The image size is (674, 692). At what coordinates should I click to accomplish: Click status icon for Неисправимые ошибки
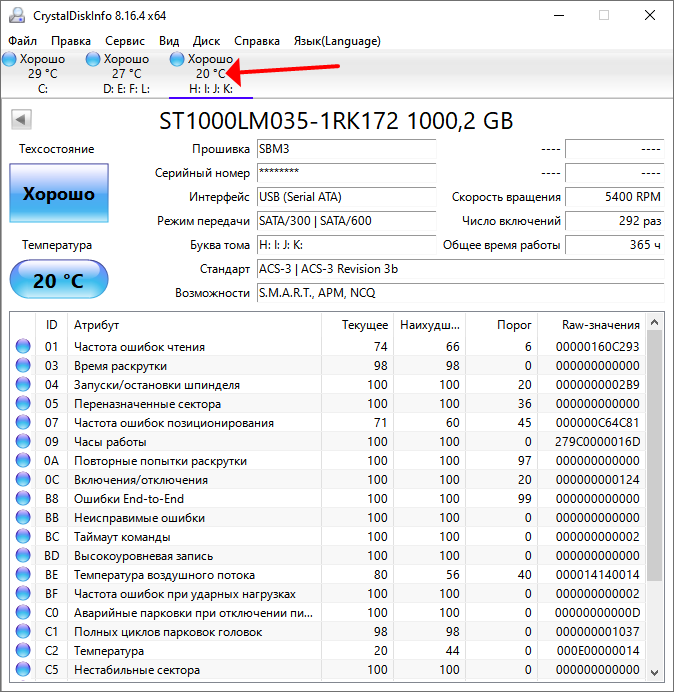pos(23,517)
